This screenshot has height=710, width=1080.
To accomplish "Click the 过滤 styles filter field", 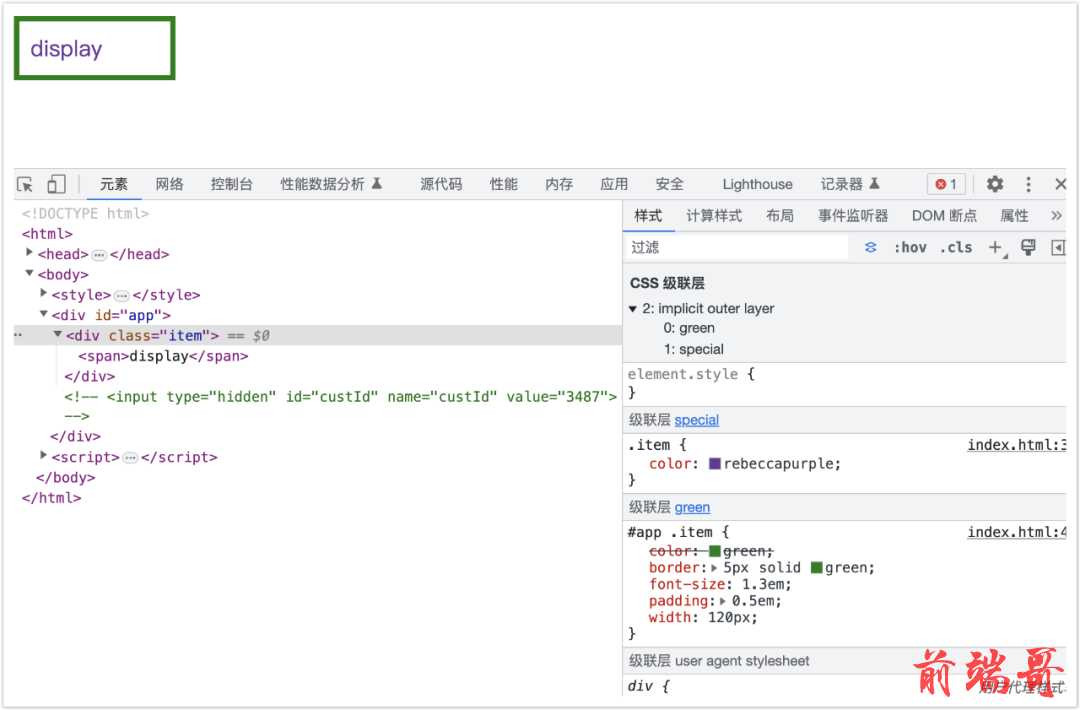I will (737, 247).
